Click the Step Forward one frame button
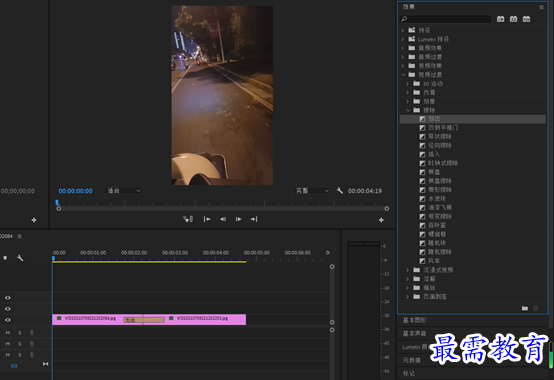The width and height of the screenshot is (554, 380). coord(238,219)
